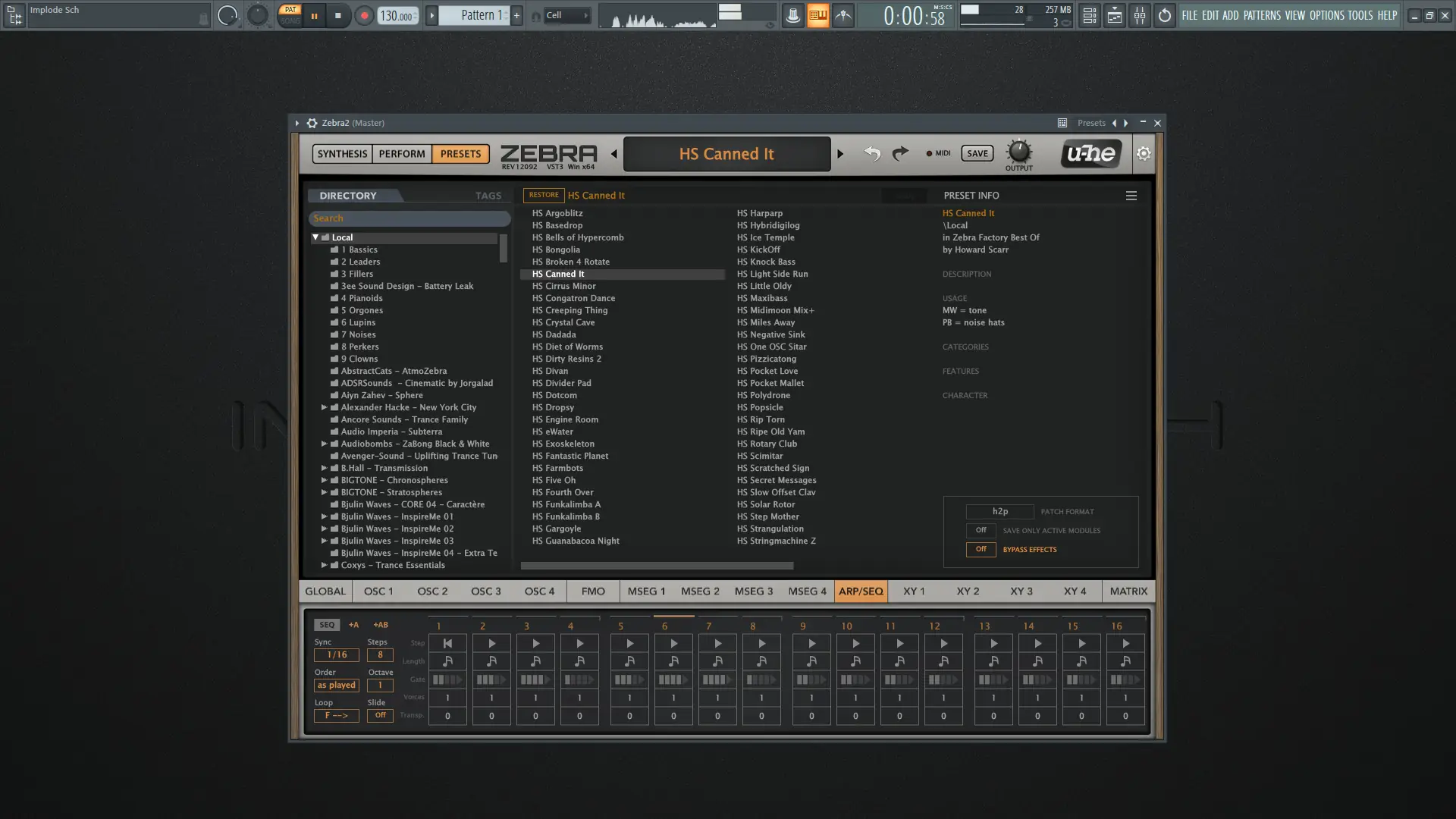The height and width of the screenshot is (819, 1456).
Task: Click the FL Studio record button
Action: (x=364, y=15)
